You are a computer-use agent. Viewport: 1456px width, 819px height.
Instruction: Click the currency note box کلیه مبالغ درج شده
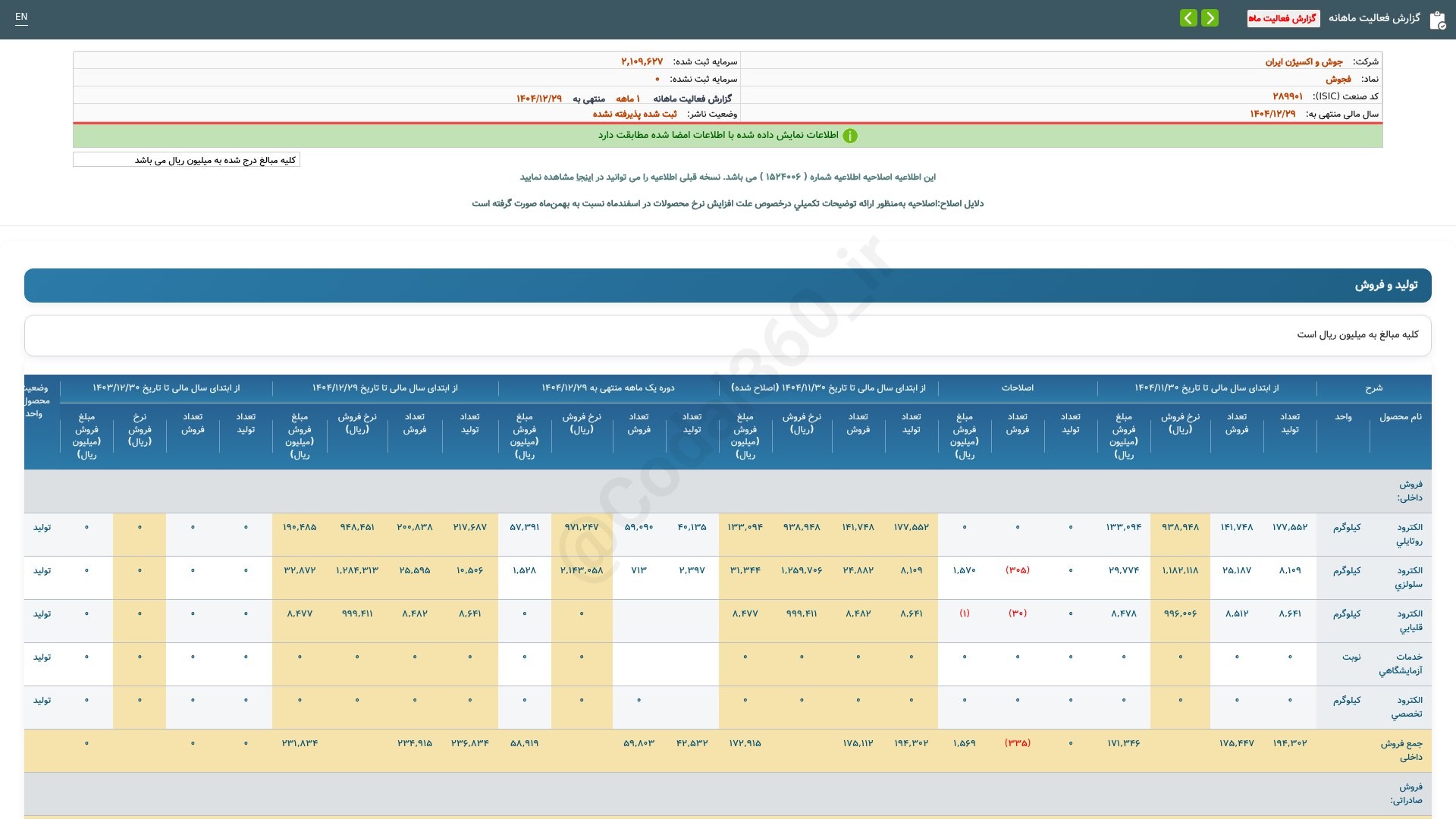[187, 160]
